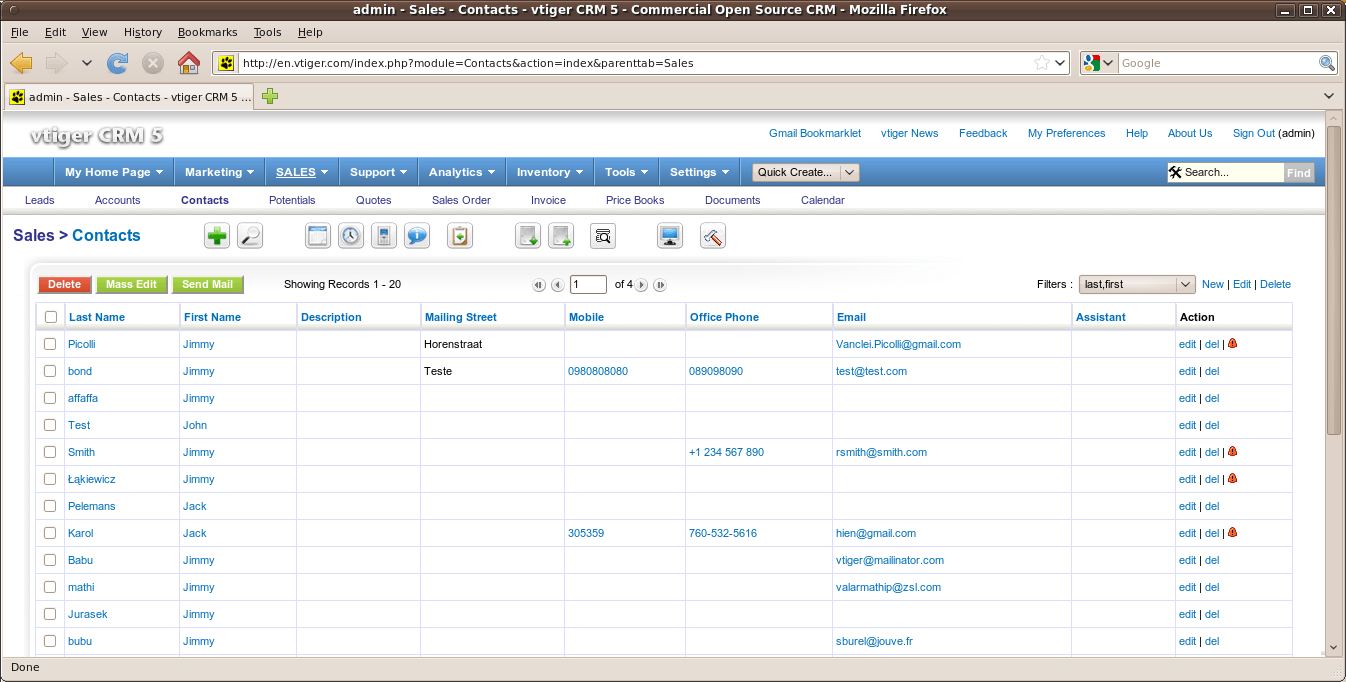Open the chat bubble icon
This screenshot has width=1346, height=682.
(417, 236)
